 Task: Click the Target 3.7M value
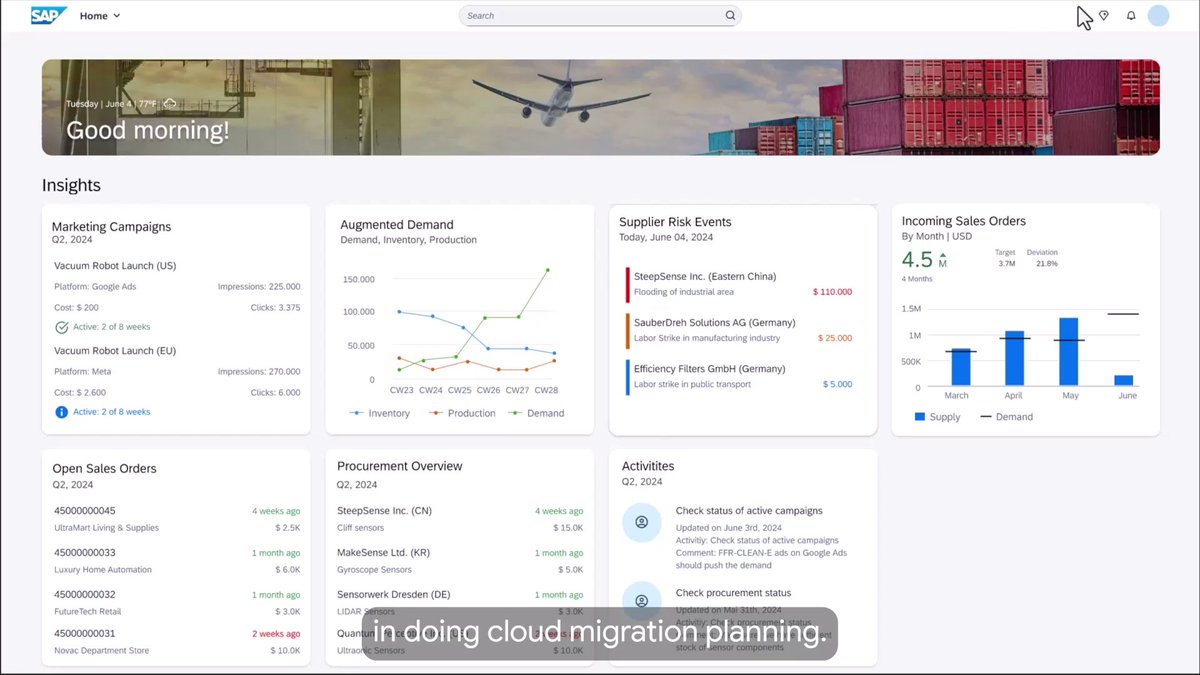point(1006,264)
